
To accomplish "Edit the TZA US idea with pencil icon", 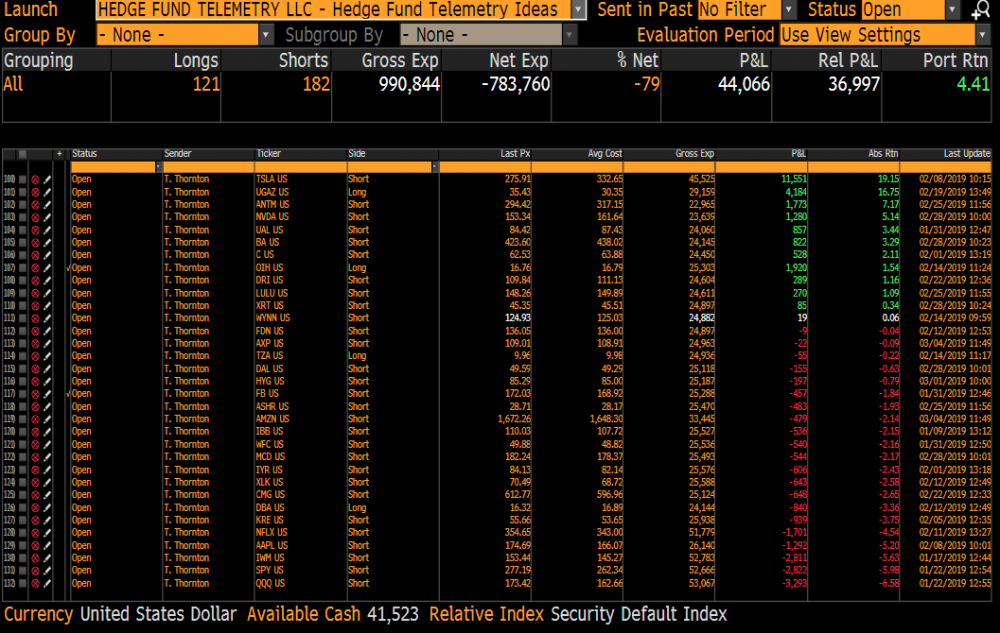I will click(47, 356).
